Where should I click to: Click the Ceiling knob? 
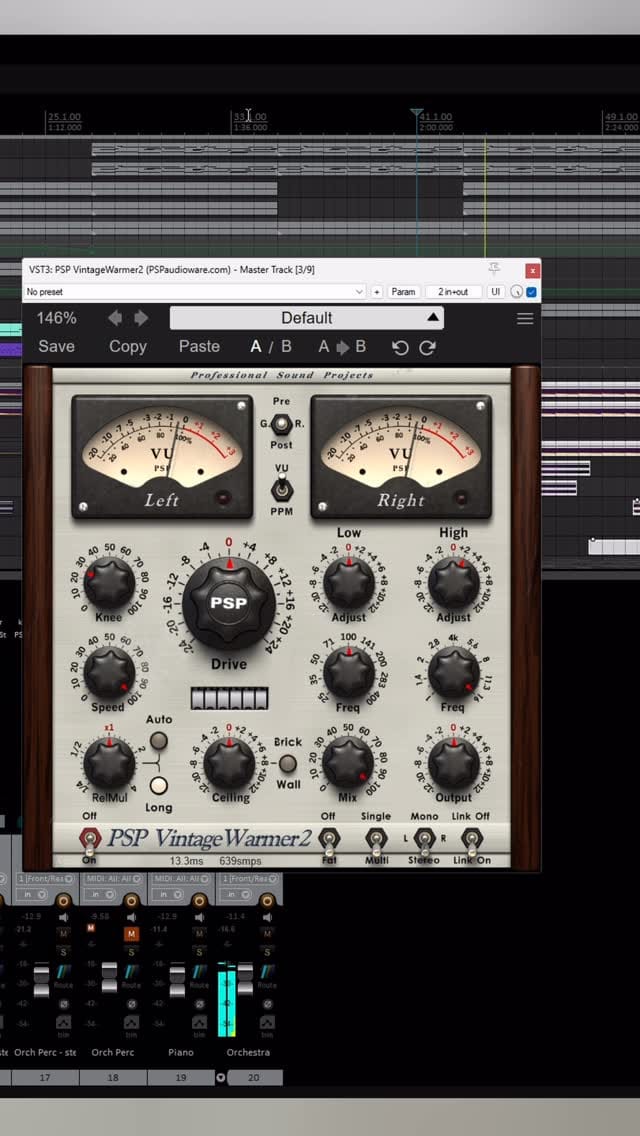coord(229,764)
